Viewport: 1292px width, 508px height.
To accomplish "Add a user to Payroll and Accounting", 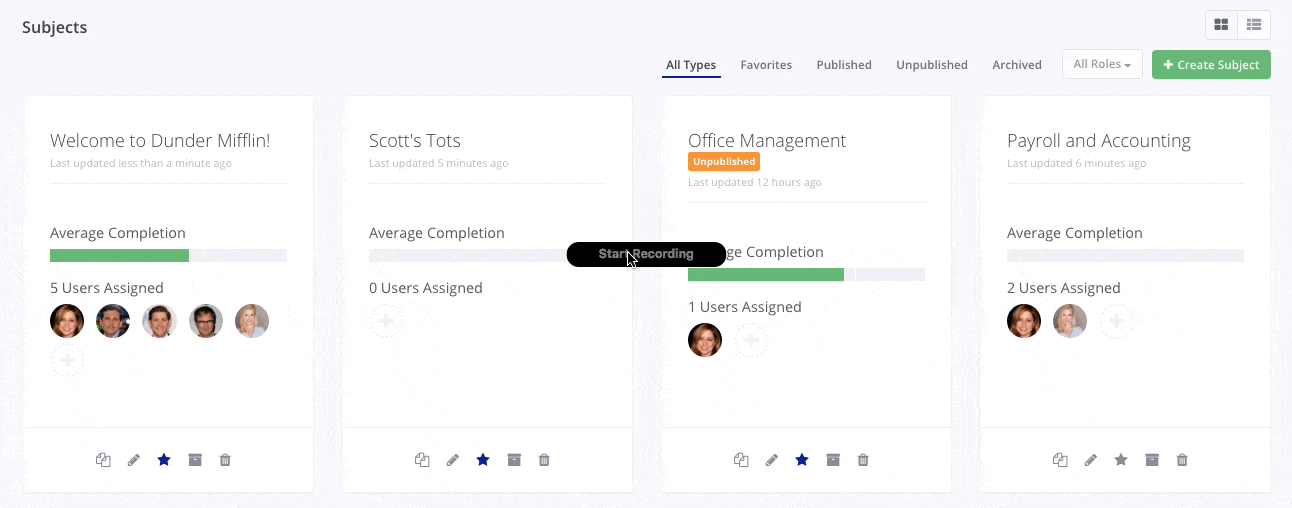I will (x=1117, y=321).
